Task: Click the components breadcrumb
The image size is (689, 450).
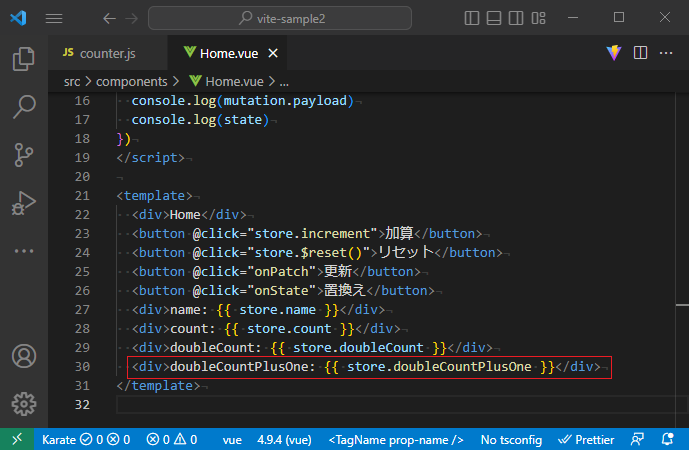Action: click(x=131, y=82)
